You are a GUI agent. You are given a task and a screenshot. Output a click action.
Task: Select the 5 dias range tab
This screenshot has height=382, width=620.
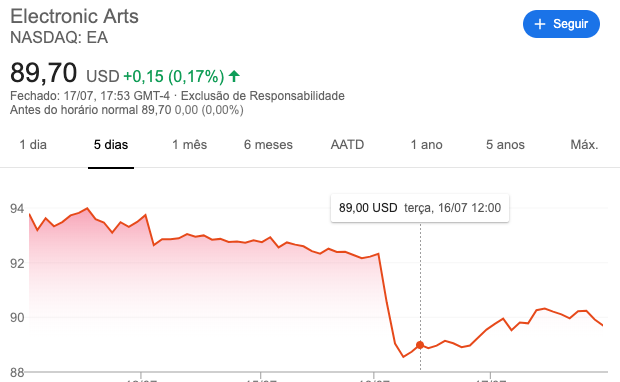point(111,145)
